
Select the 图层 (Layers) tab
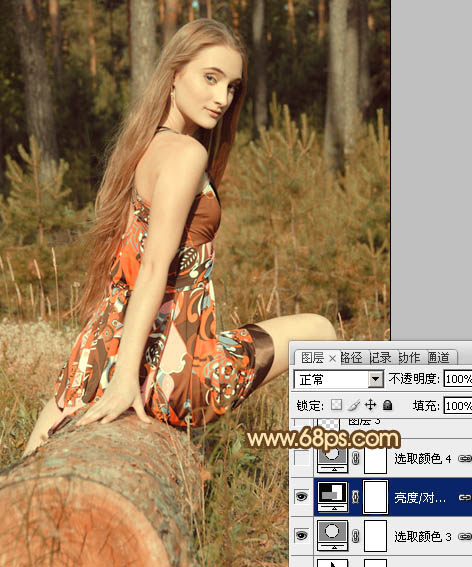pyautogui.click(x=312, y=358)
